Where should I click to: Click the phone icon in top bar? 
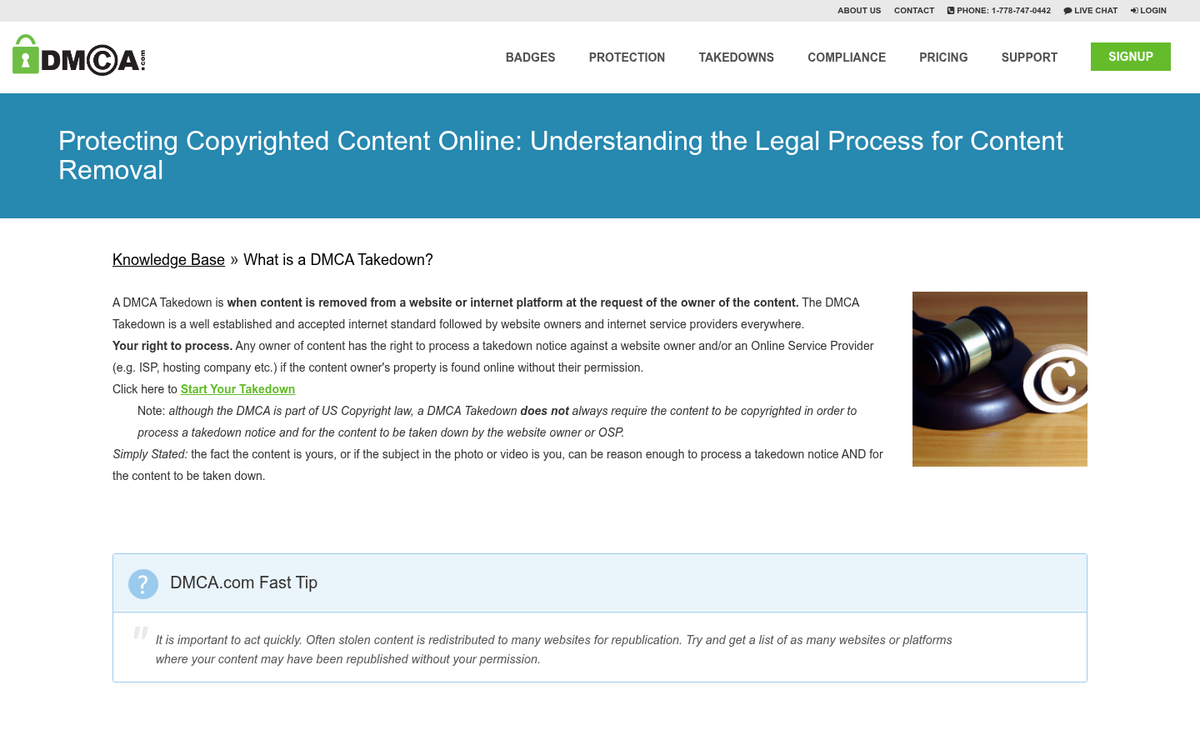point(948,11)
